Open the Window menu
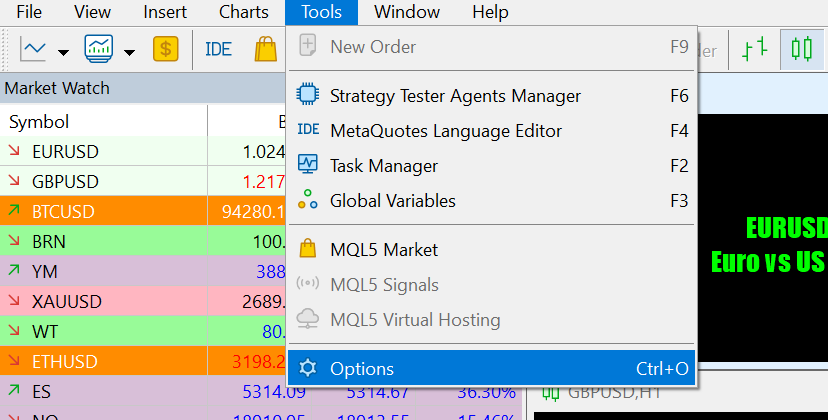 point(407,12)
